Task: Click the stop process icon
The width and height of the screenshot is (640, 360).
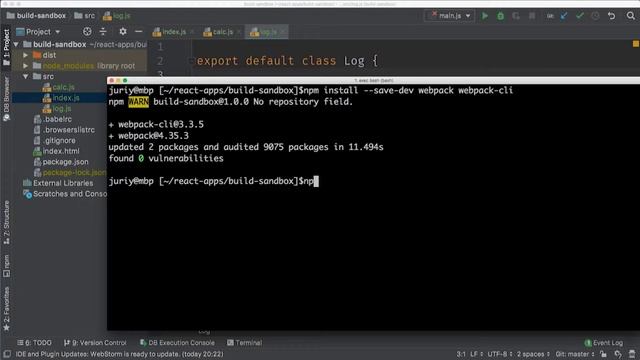Action: [532, 16]
